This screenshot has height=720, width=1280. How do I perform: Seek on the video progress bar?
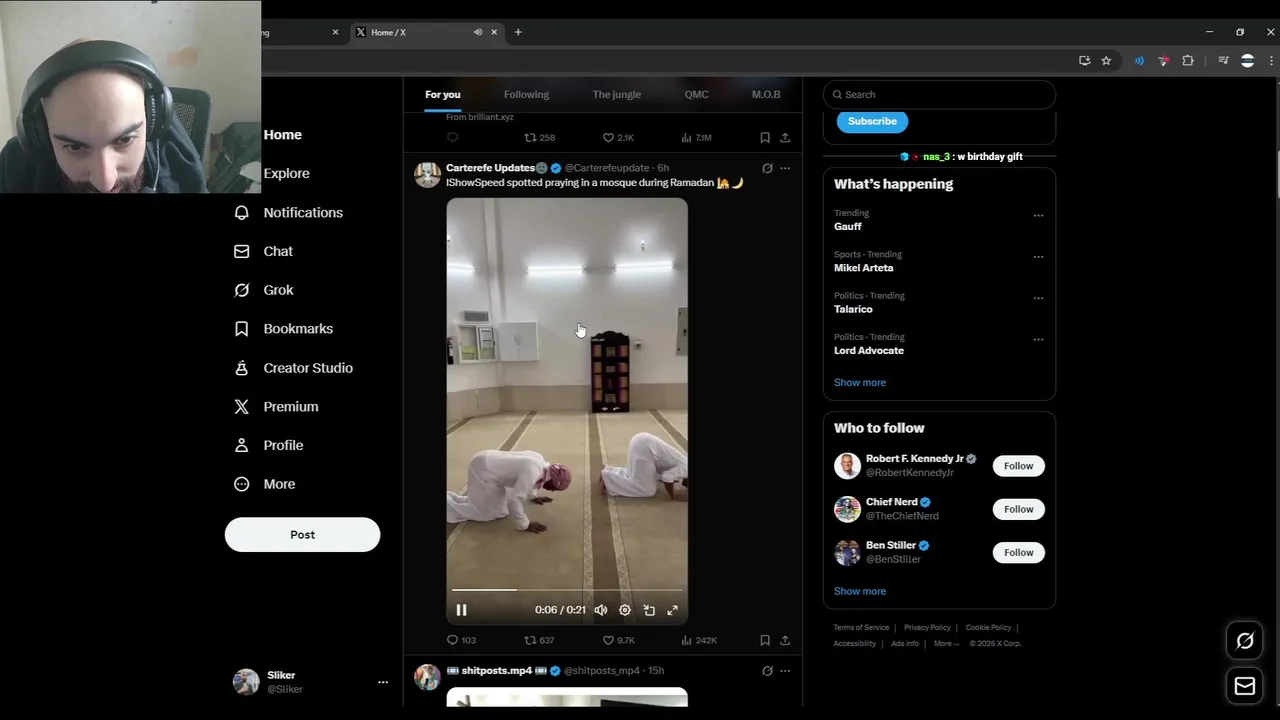[567, 590]
